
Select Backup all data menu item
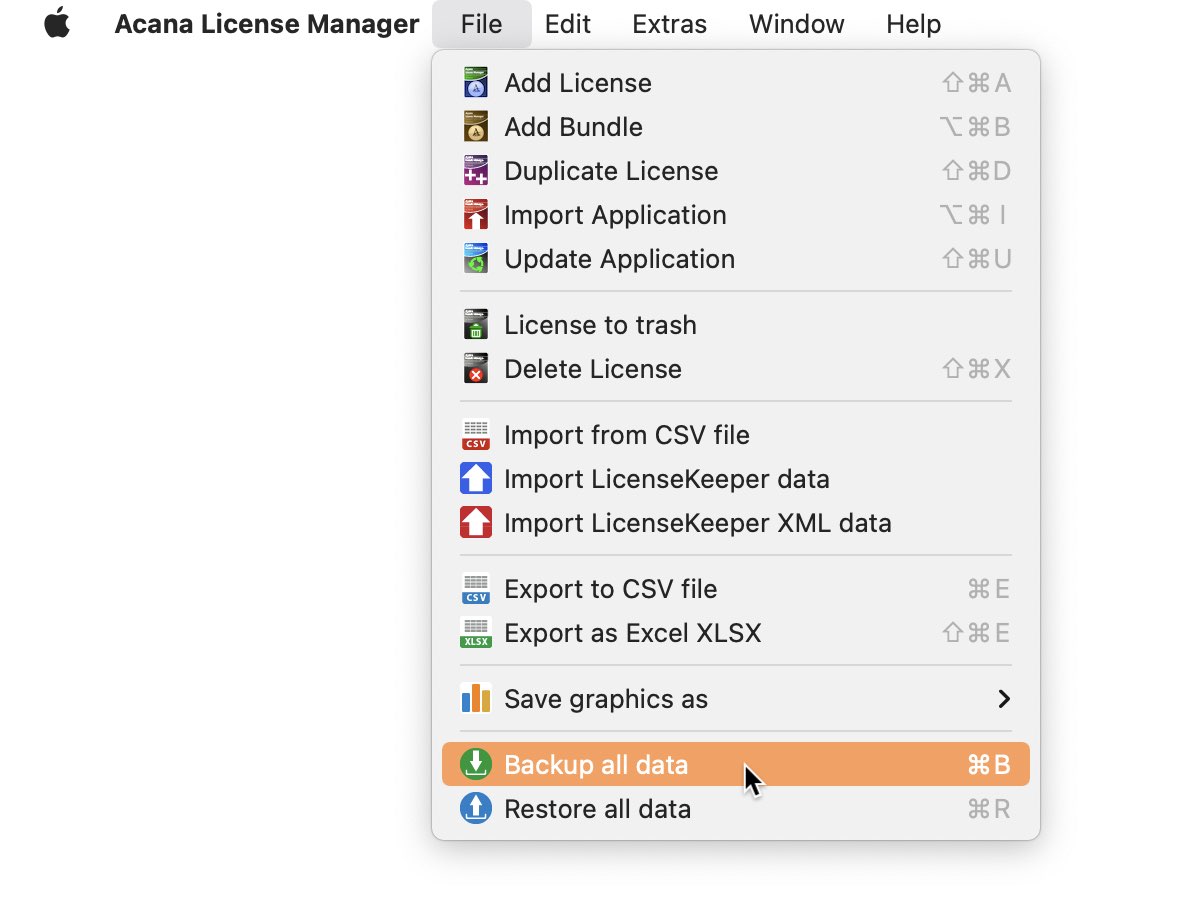point(736,765)
